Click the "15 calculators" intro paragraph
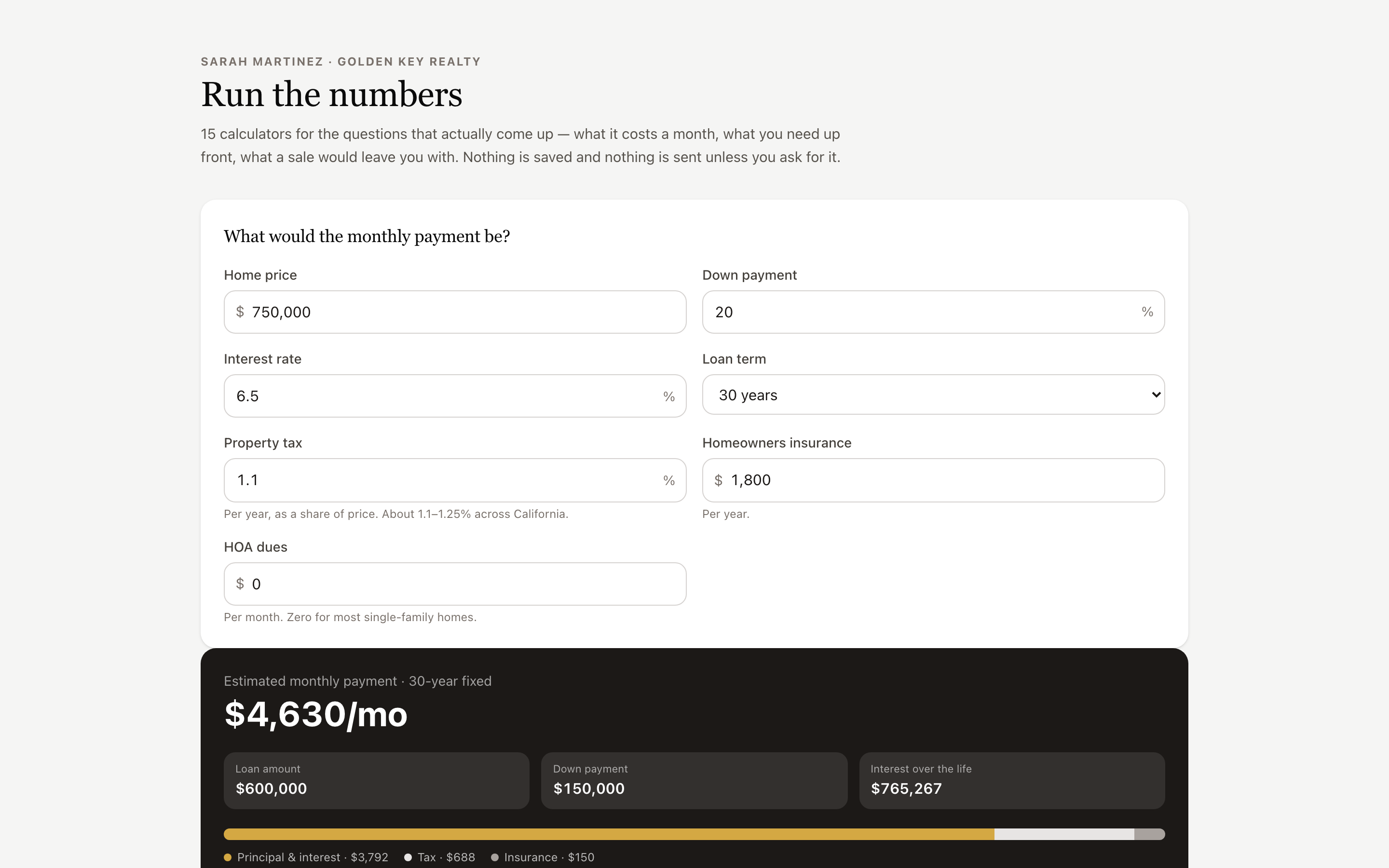This screenshot has height=868, width=1389. click(x=520, y=145)
